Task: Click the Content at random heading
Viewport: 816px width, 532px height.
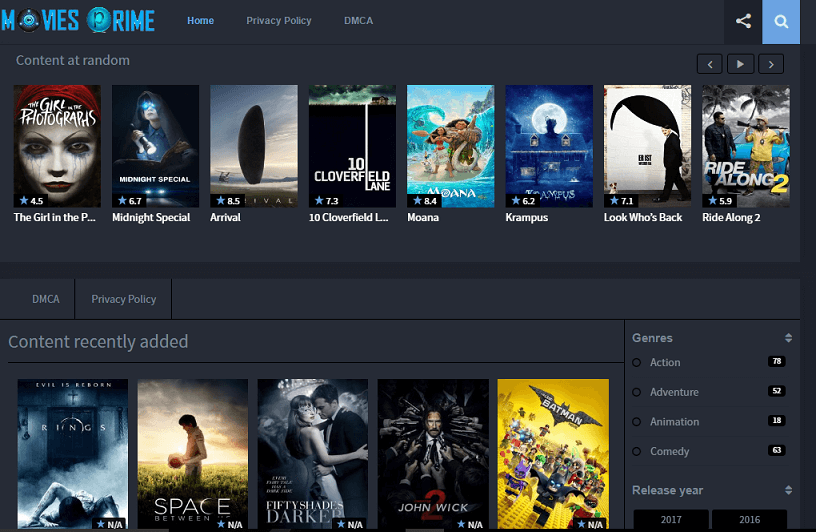Action: click(x=73, y=60)
